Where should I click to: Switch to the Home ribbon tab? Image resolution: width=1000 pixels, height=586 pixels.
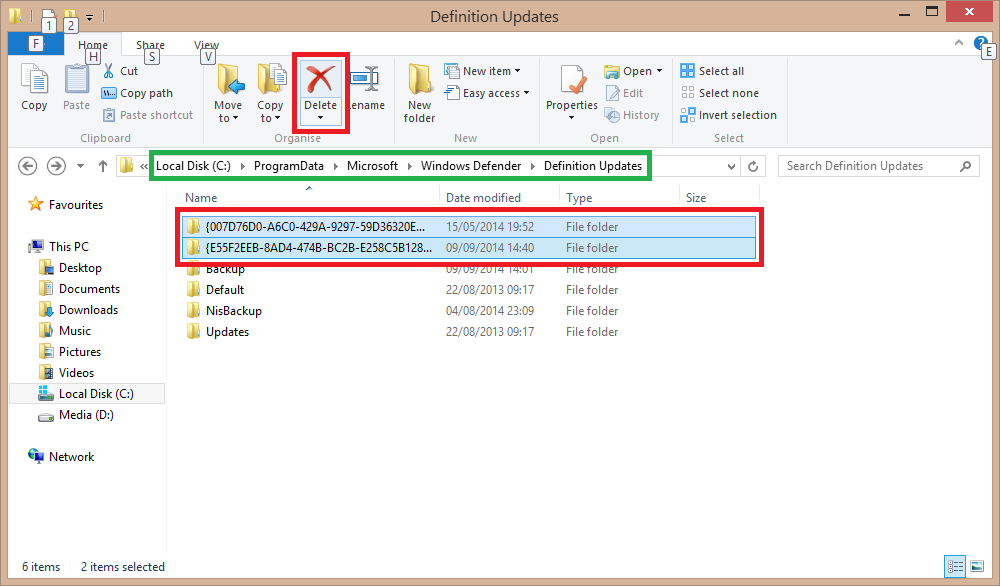[x=92, y=45]
